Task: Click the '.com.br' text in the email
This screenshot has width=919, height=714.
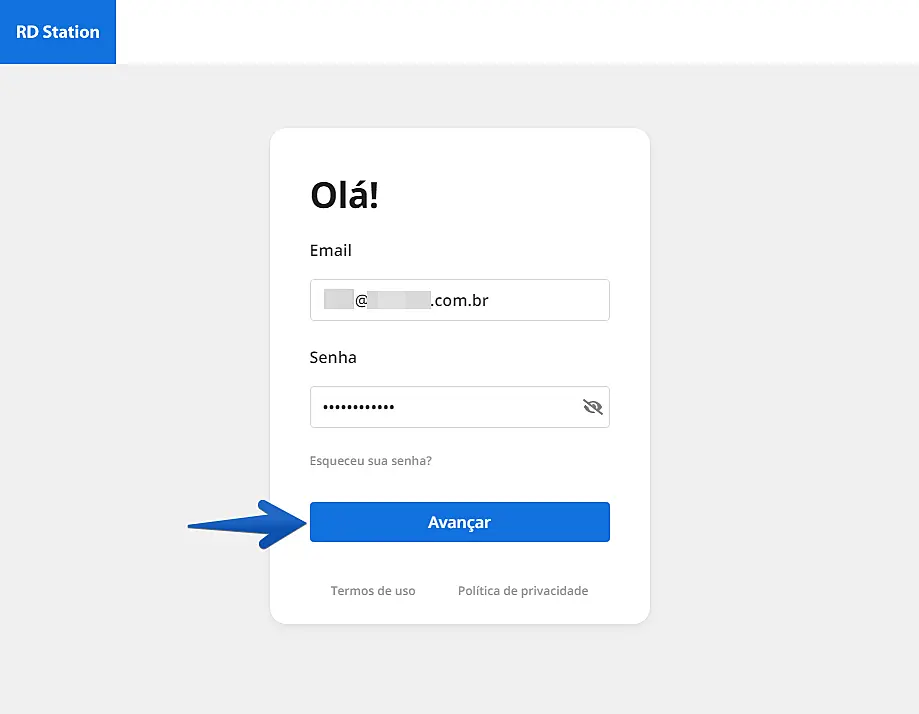Action: [459, 300]
